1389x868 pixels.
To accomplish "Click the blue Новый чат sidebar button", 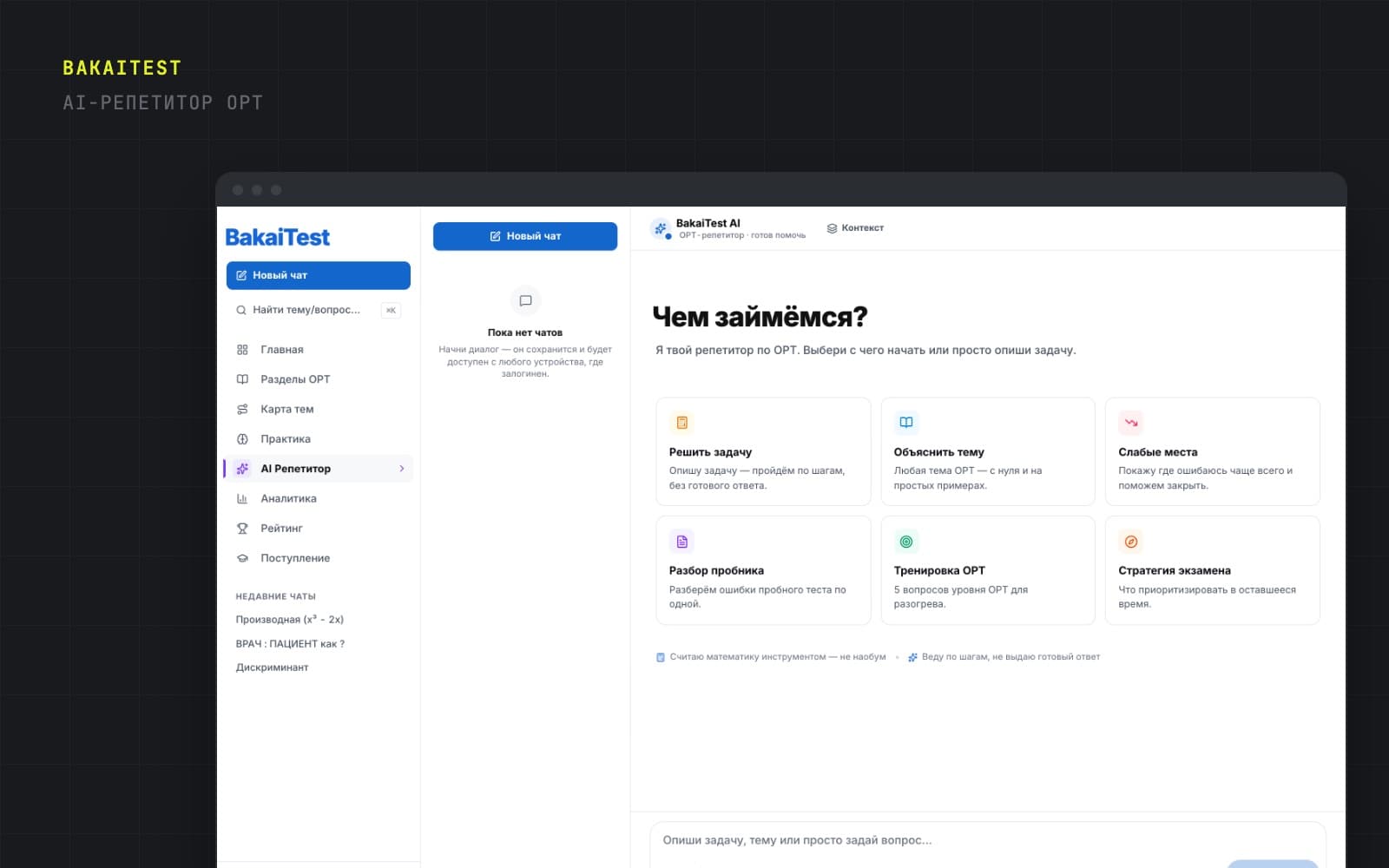I will (318, 275).
